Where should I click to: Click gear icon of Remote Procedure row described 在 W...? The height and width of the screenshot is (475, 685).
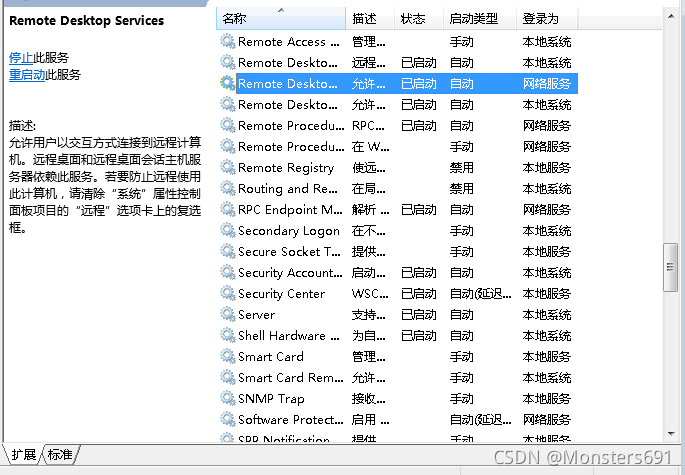228,146
